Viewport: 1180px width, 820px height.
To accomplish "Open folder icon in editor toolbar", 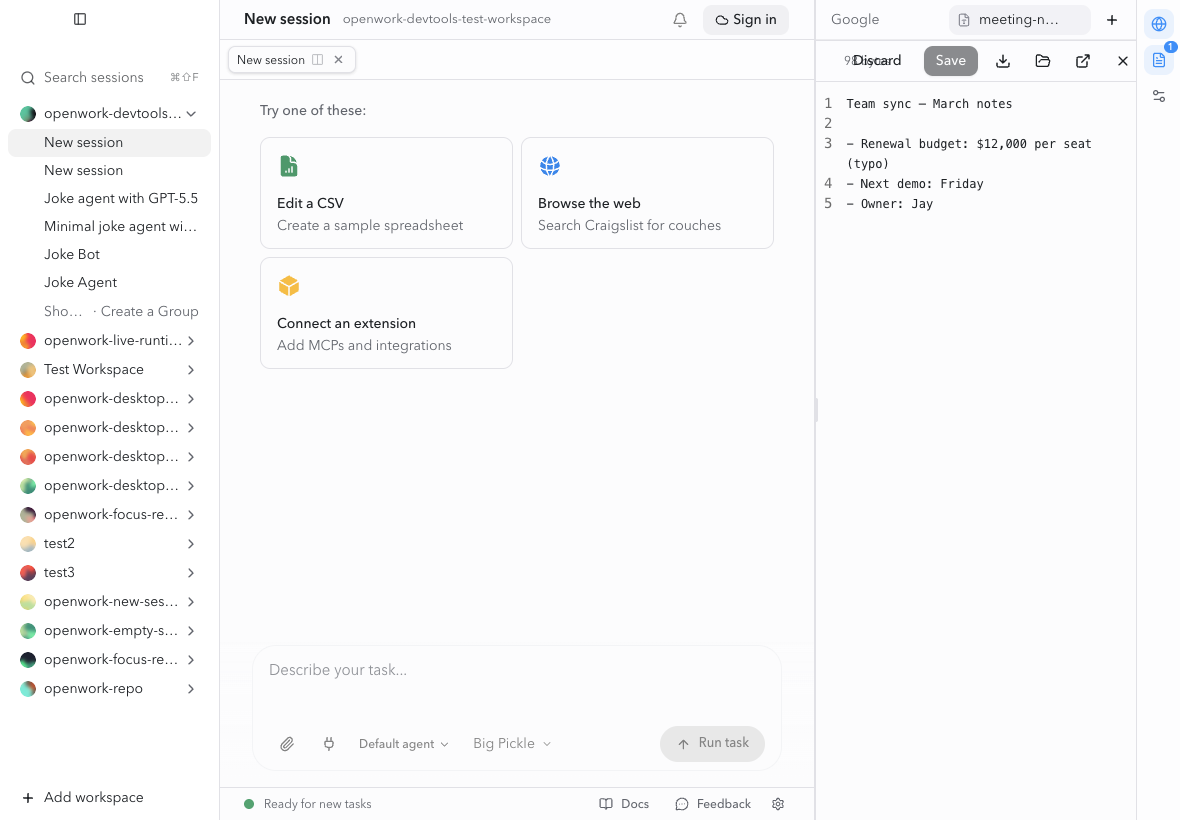I will point(1042,61).
